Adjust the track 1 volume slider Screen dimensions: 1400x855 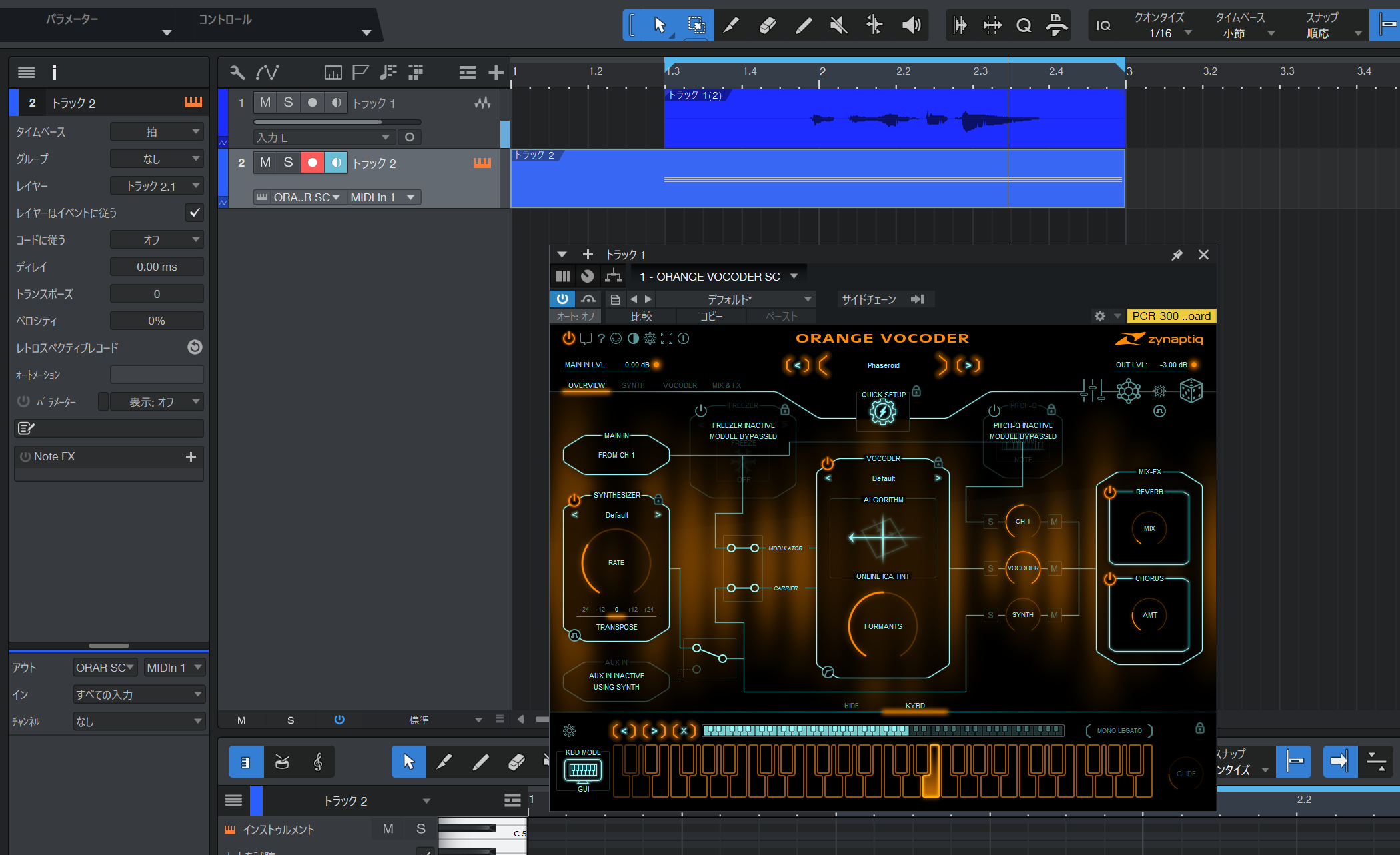point(337,122)
